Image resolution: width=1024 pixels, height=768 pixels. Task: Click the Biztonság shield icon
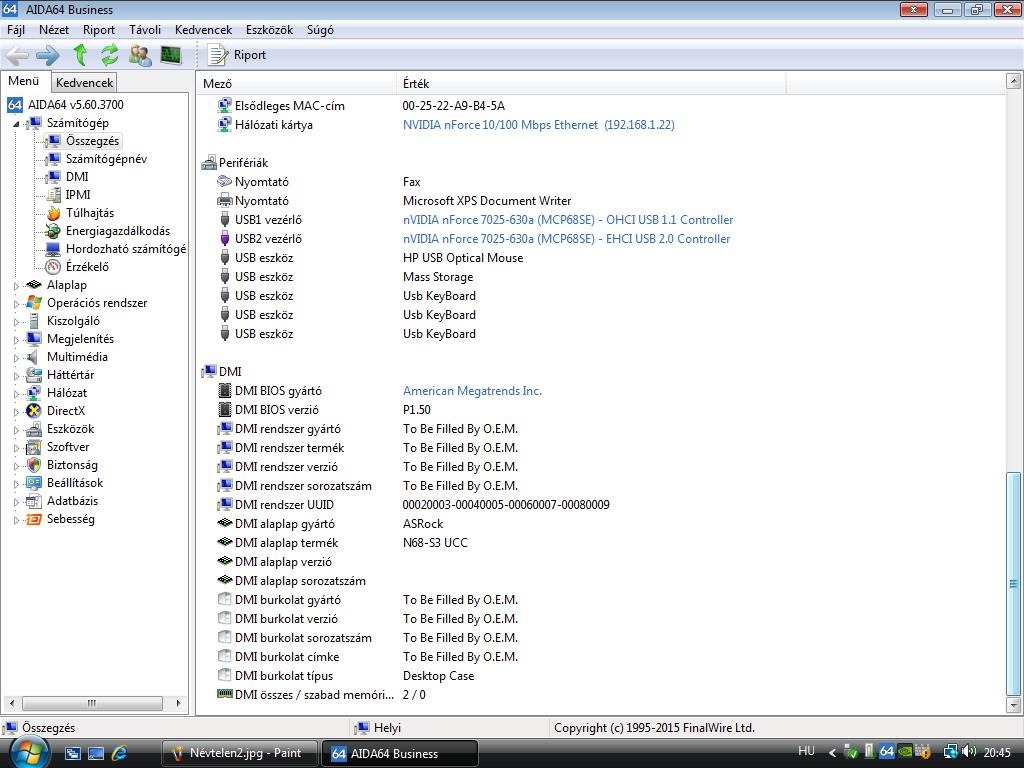[x=33, y=465]
